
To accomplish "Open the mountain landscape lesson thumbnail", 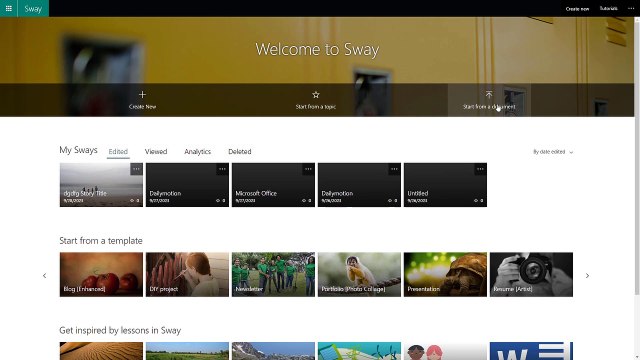I will (x=273, y=351).
